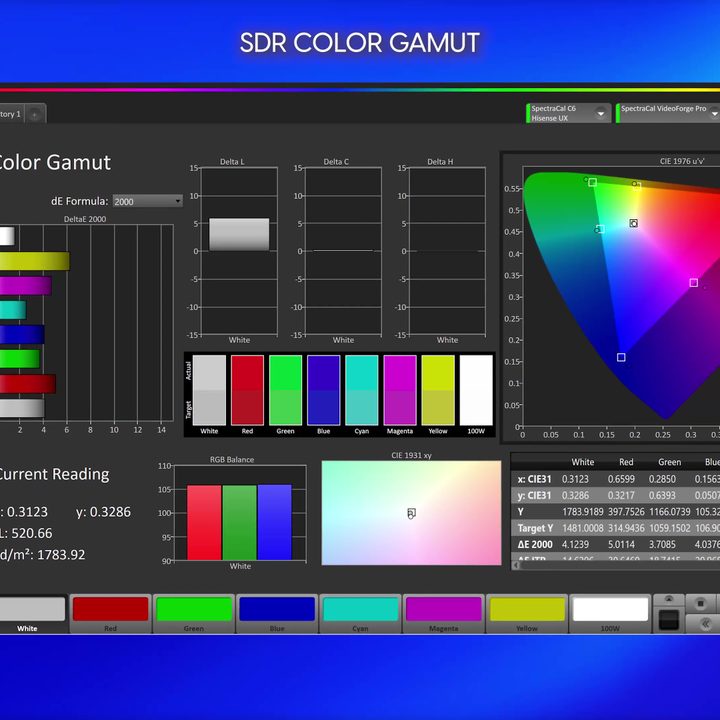Click table cell value 0.6393
Screen dimensions: 720x720
[662, 495]
